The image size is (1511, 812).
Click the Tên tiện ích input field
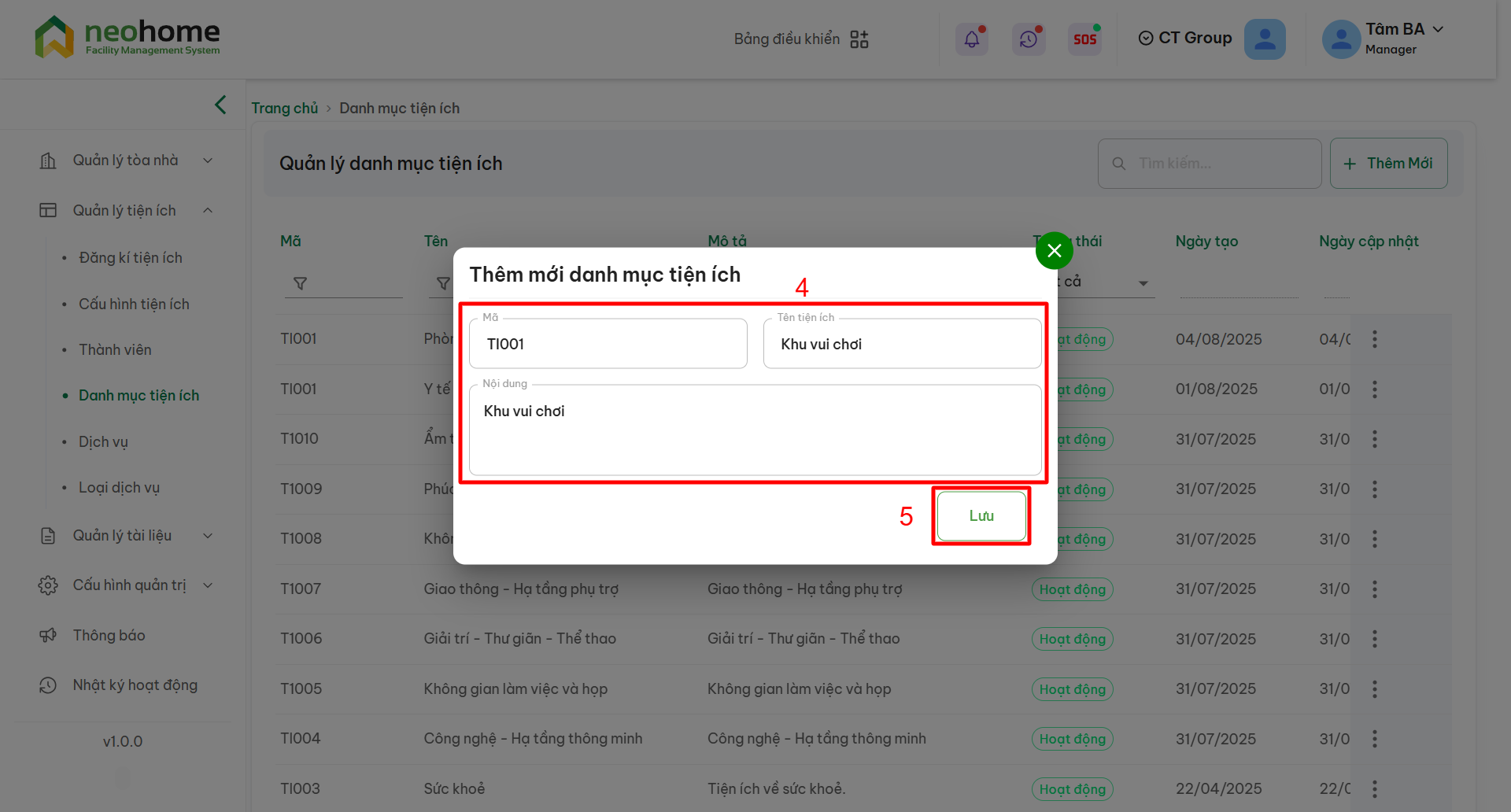pyautogui.click(x=902, y=345)
